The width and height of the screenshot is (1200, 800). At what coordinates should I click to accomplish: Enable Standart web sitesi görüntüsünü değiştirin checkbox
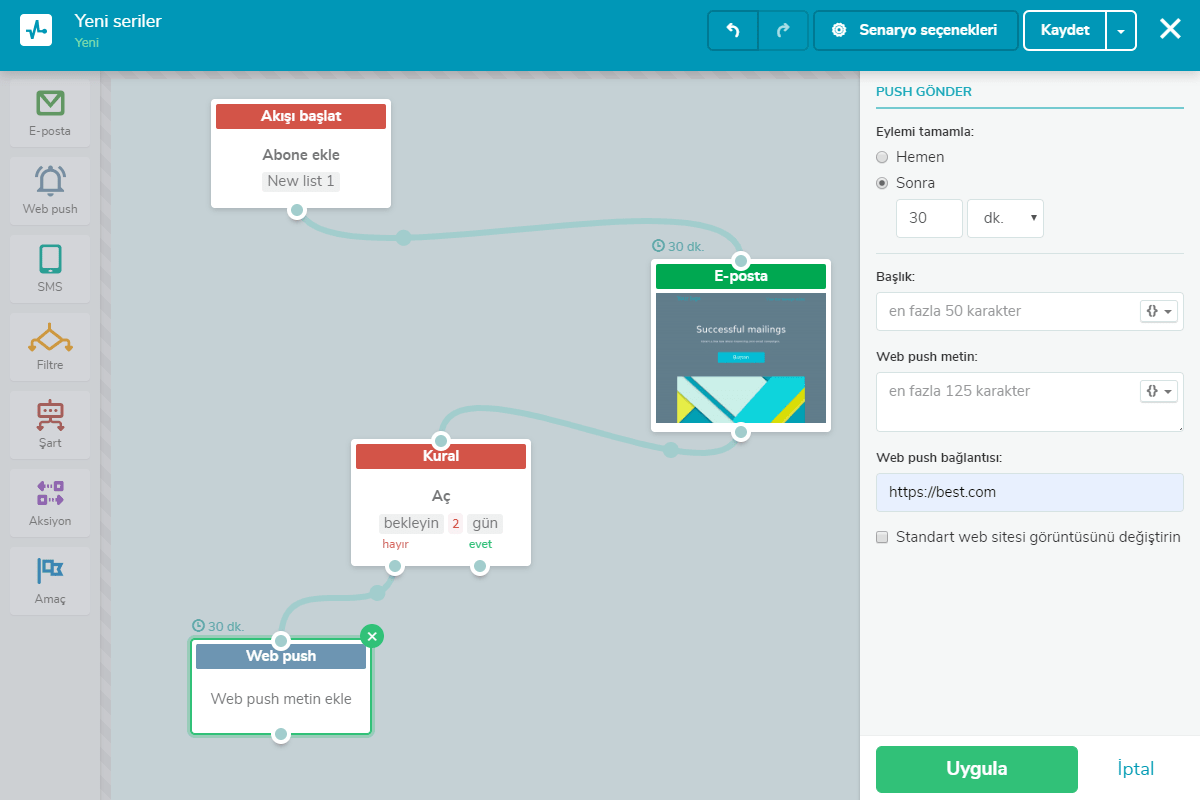(x=882, y=537)
